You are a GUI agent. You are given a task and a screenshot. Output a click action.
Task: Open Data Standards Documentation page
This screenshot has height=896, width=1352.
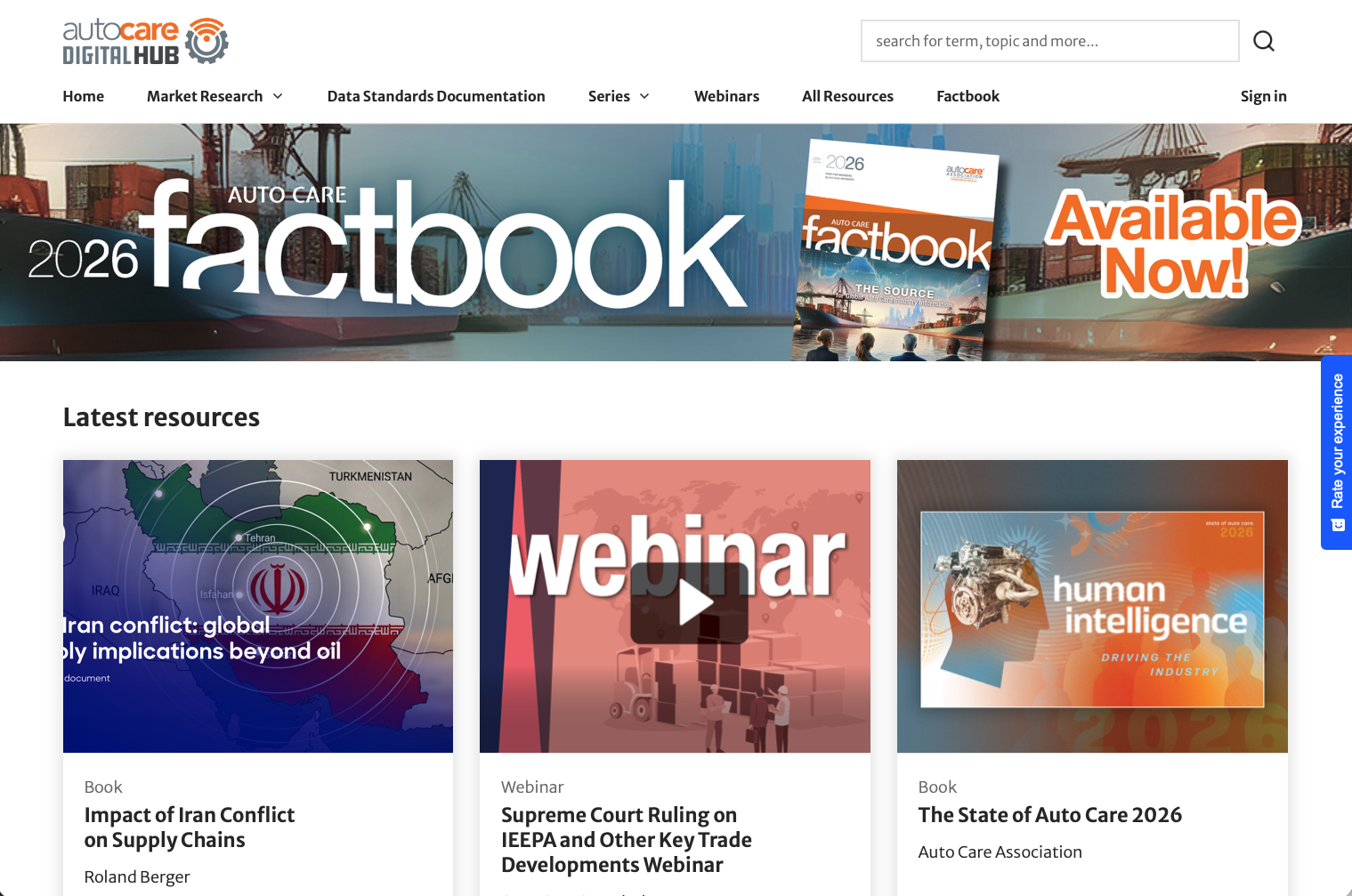[x=436, y=96]
